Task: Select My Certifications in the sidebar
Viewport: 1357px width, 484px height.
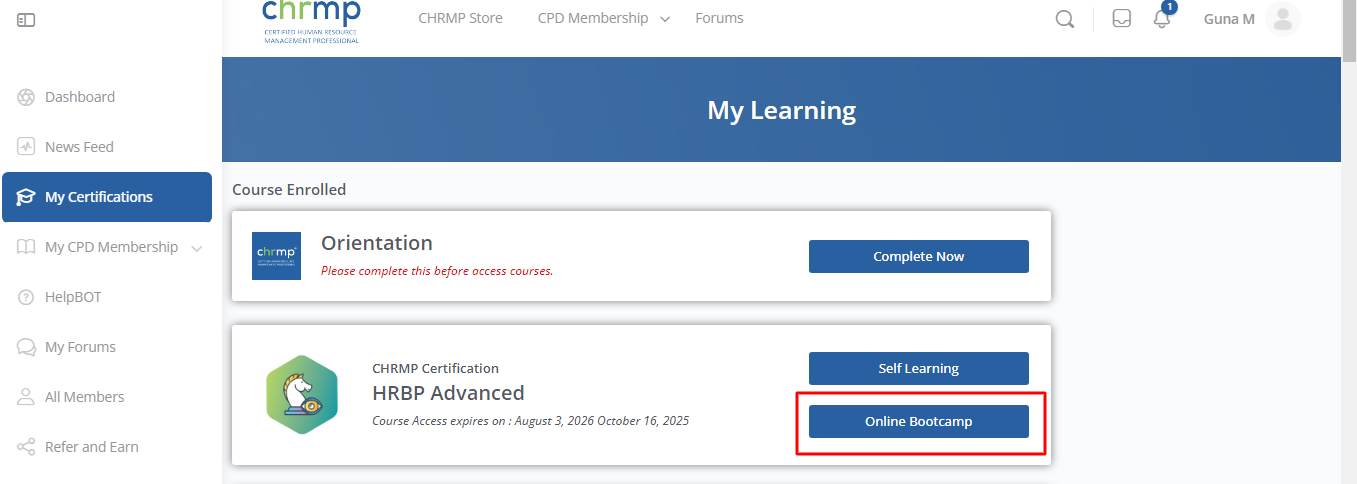Action: tap(107, 197)
